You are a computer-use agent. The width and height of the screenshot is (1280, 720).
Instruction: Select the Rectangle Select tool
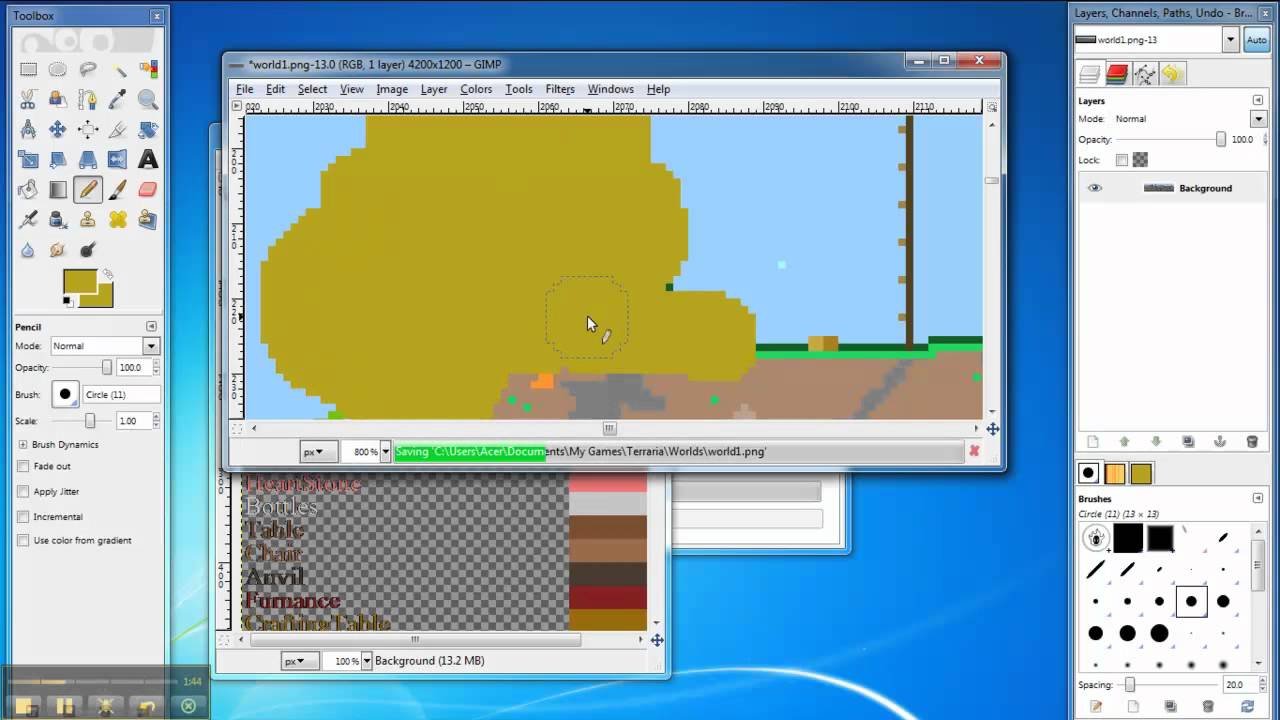[x=28, y=70]
